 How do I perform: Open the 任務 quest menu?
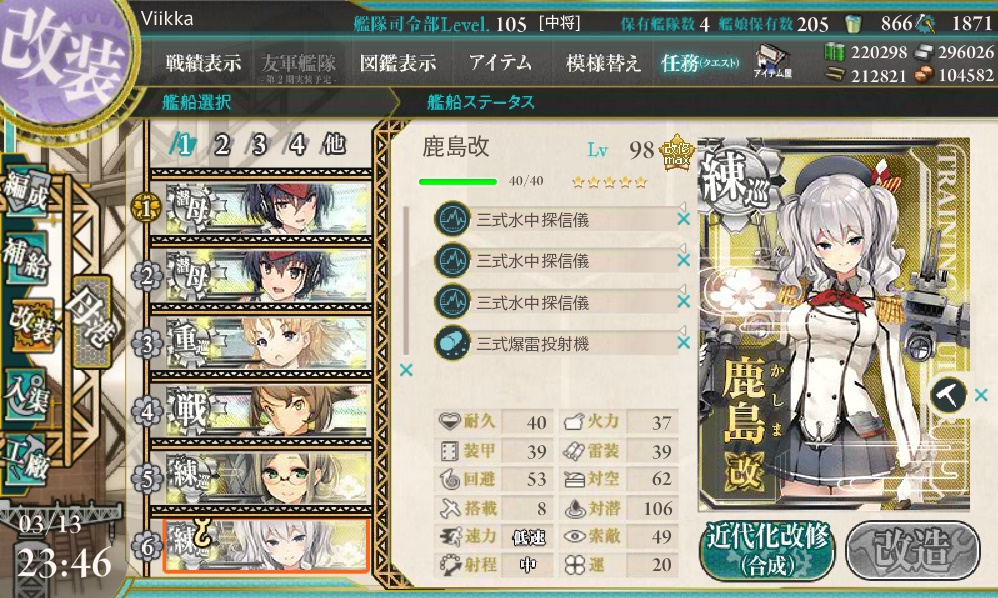[699, 62]
